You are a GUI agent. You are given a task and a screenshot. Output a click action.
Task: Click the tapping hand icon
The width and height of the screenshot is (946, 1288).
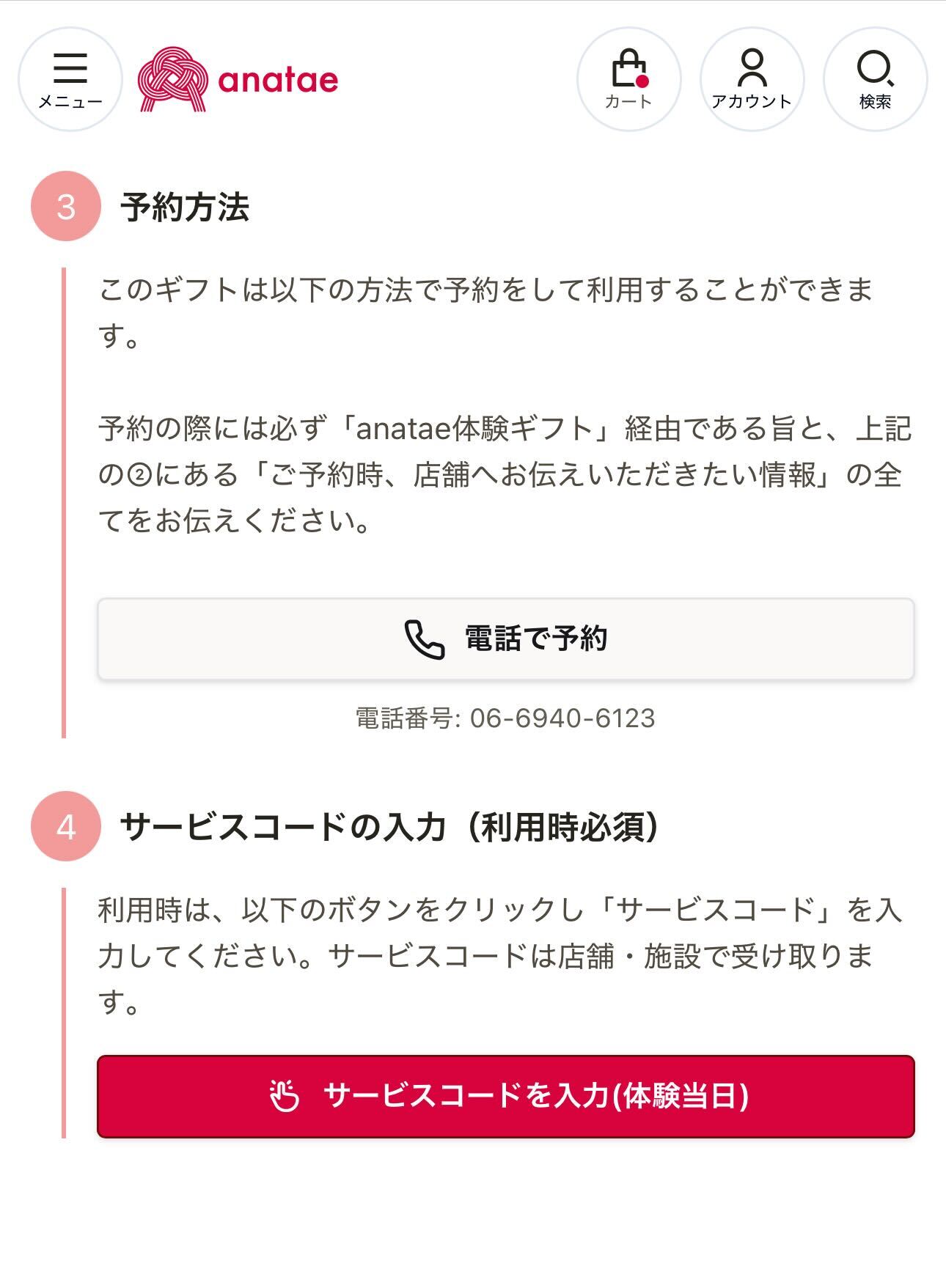click(x=285, y=1097)
